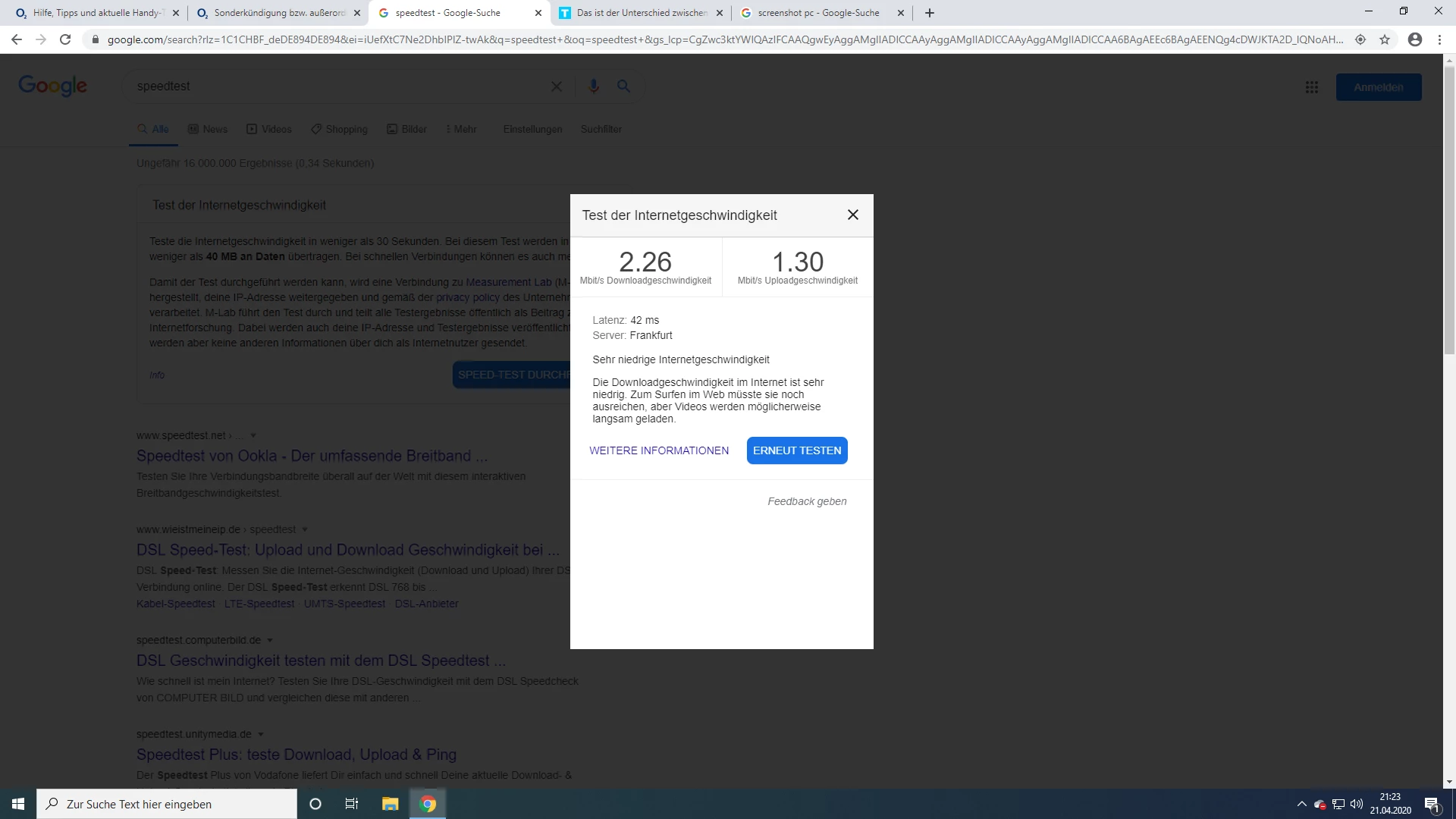Close the 'Das ist der Unterschied zwischen' tab
The height and width of the screenshot is (819, 1456).
point(720,13)
